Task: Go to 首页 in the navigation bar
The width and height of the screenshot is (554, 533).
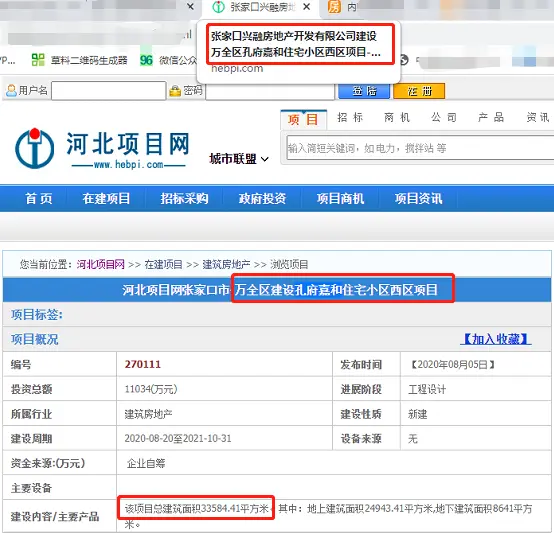Action: [39, 199]
